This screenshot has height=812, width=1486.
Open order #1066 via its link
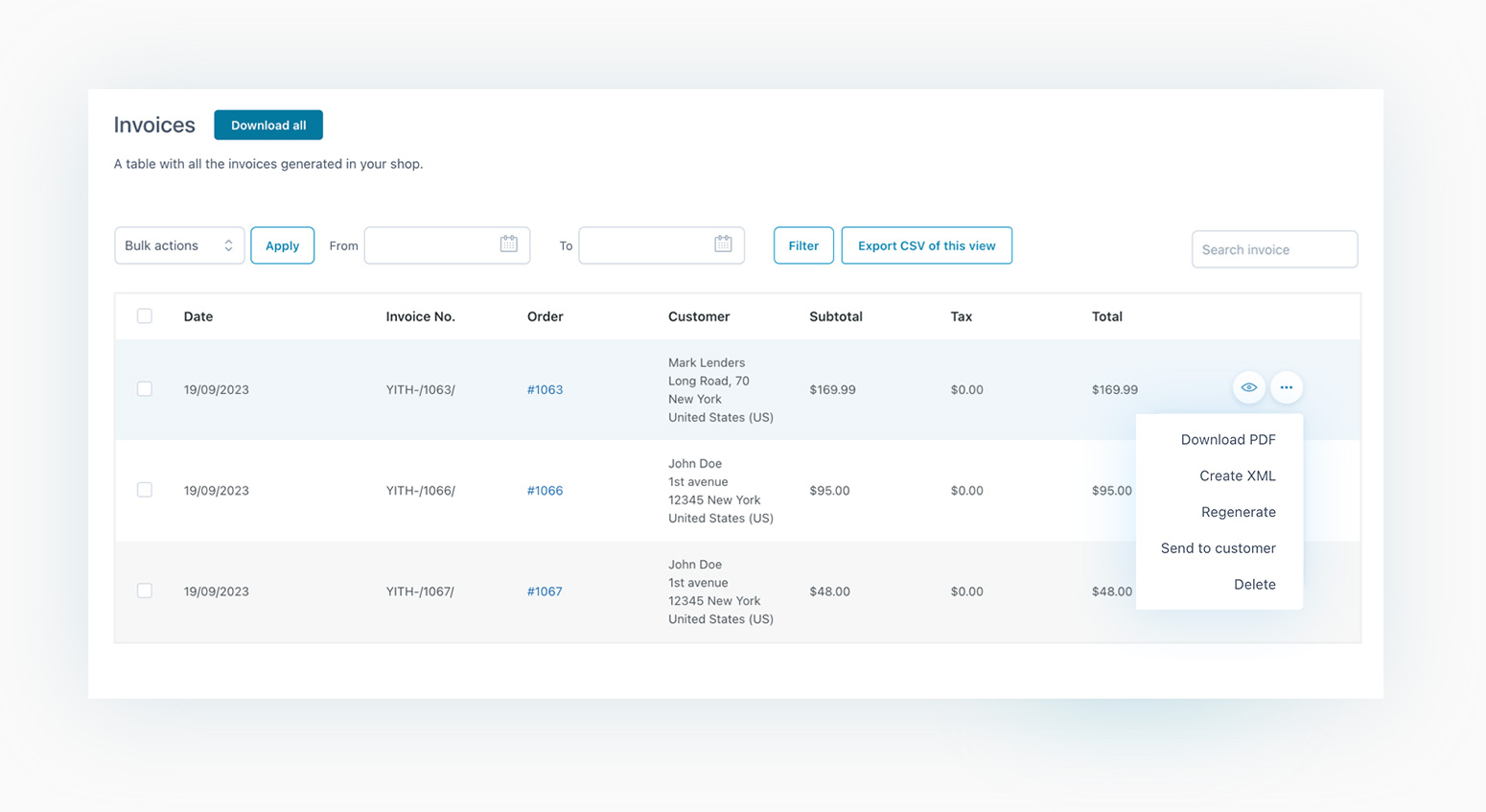tap(545, 490)
